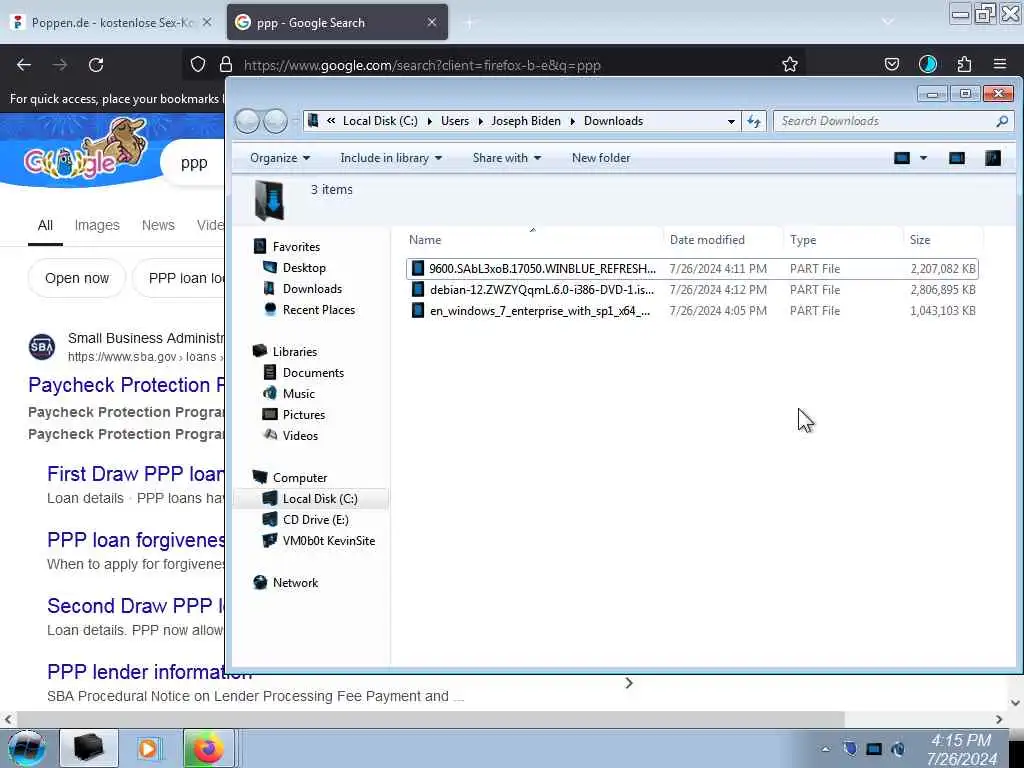Refresh the Downloads folder in Explorer

pyautogui.click(x=754, y=121)
